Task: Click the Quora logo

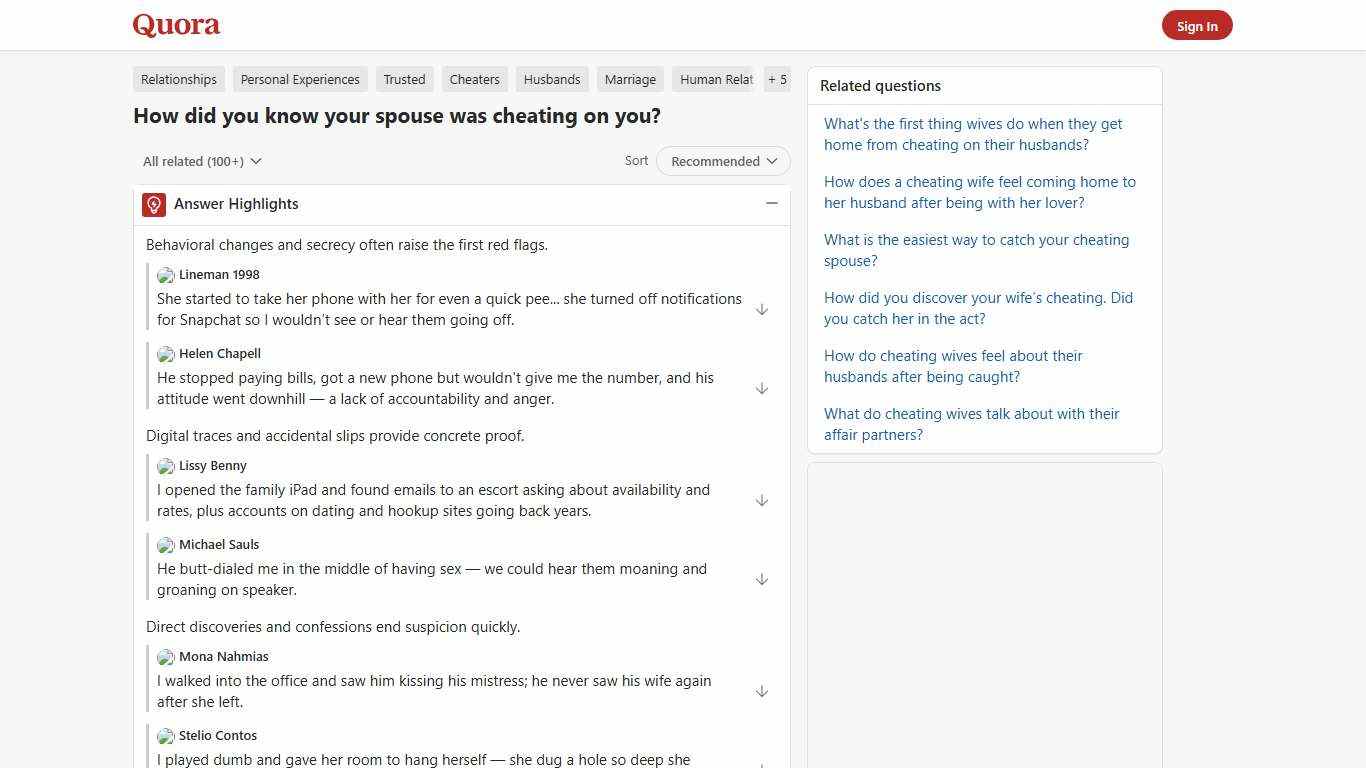Action: coord(176,24)
